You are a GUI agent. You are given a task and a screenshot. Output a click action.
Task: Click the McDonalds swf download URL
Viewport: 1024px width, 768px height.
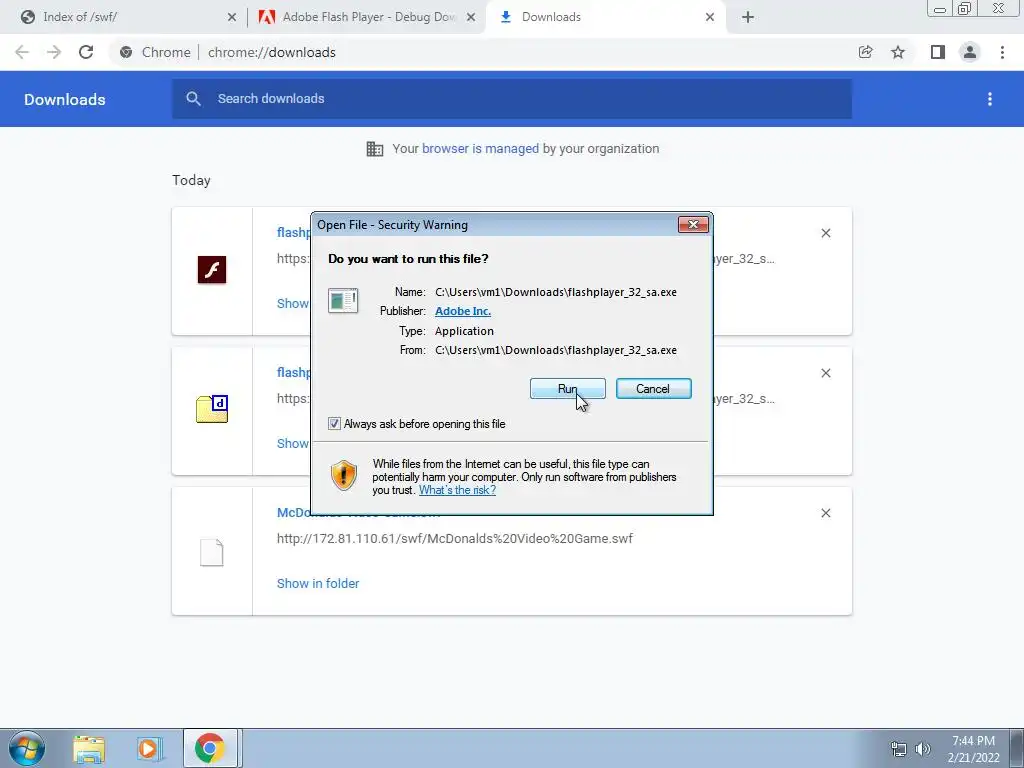tap(455, 539)
